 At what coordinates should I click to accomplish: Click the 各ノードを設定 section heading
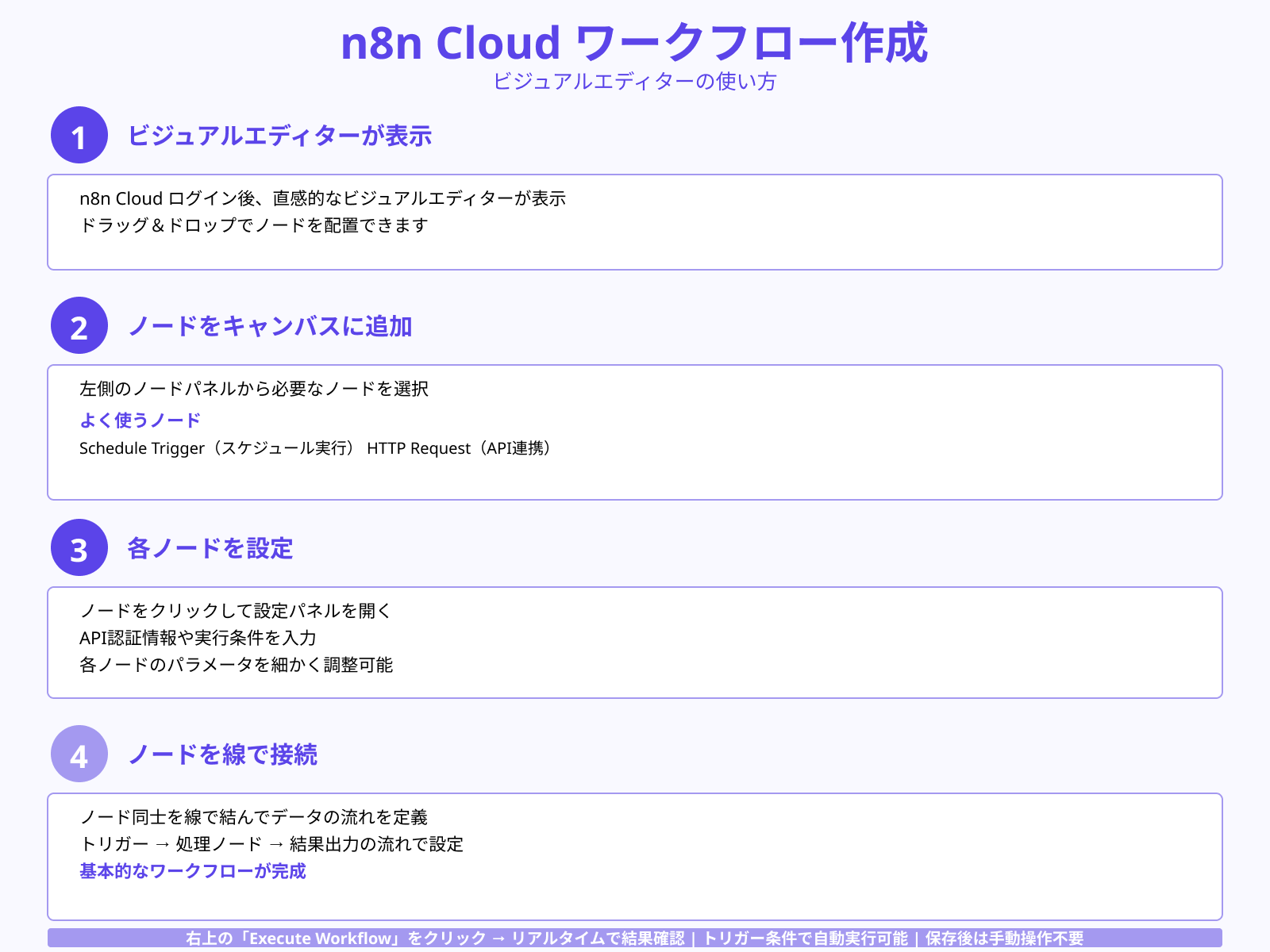pos(210,548)
